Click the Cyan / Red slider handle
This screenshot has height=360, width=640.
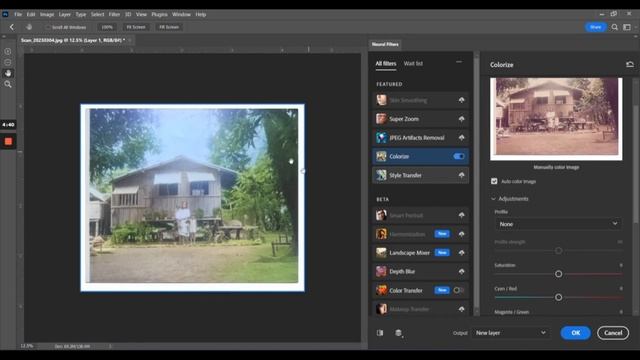click(558, 297)
